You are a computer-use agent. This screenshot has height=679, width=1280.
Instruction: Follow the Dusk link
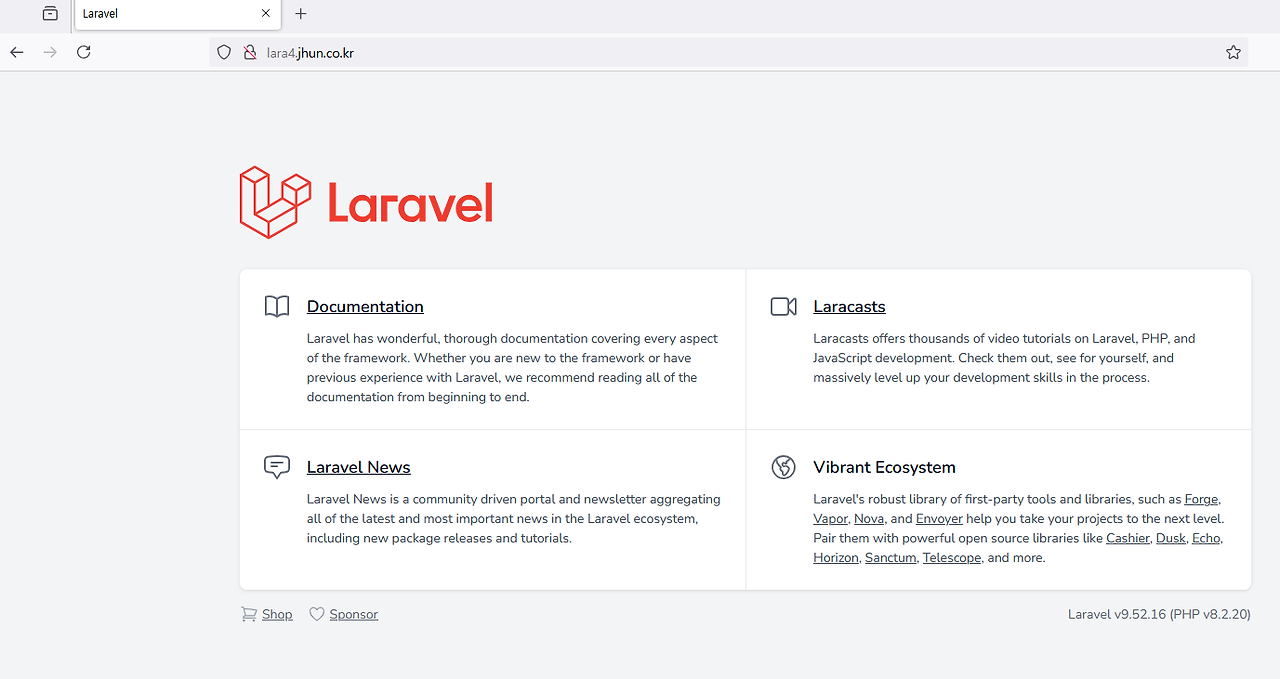pyautogui.click(x=1170, y=538)
